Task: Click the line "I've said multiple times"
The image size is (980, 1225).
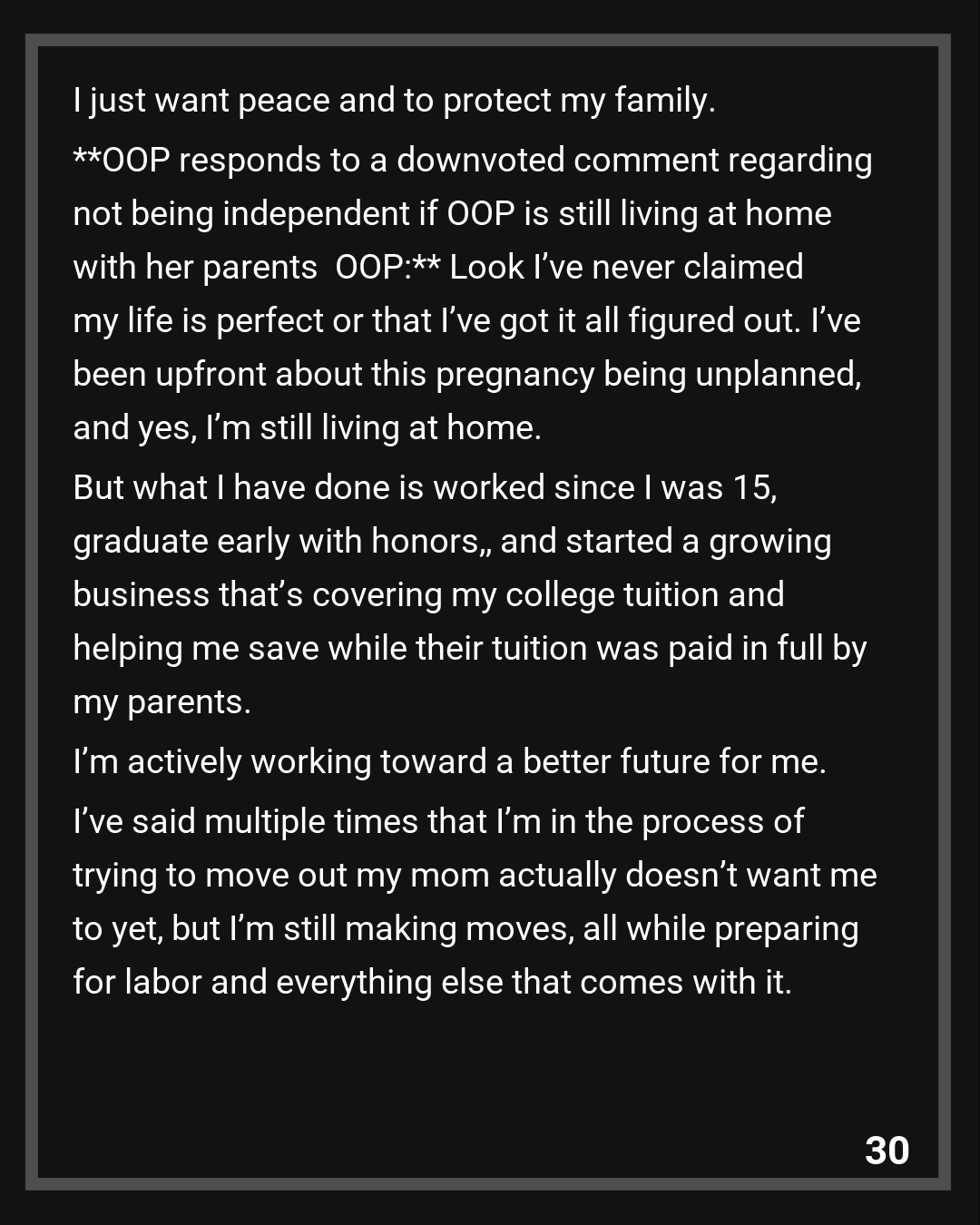Action: pyautogui.click(x=438, y=821)
